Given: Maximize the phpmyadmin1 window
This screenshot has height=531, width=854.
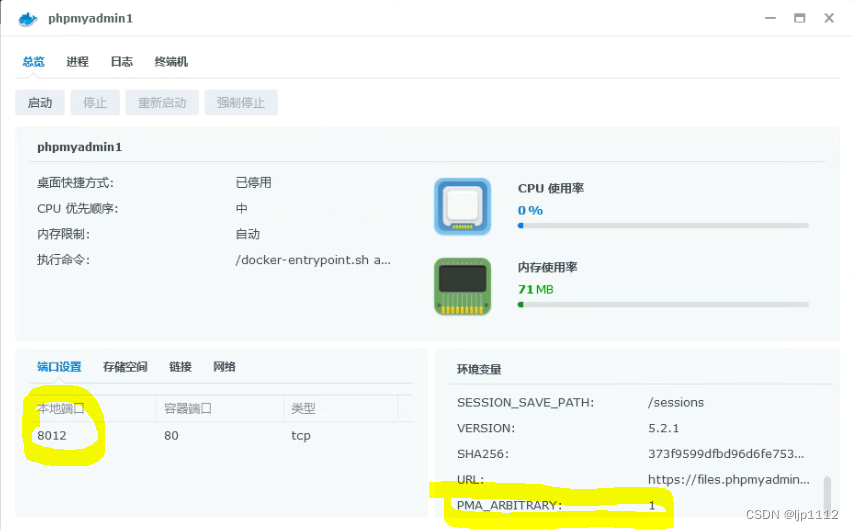Looking at the screenshot, I should 800,18.
